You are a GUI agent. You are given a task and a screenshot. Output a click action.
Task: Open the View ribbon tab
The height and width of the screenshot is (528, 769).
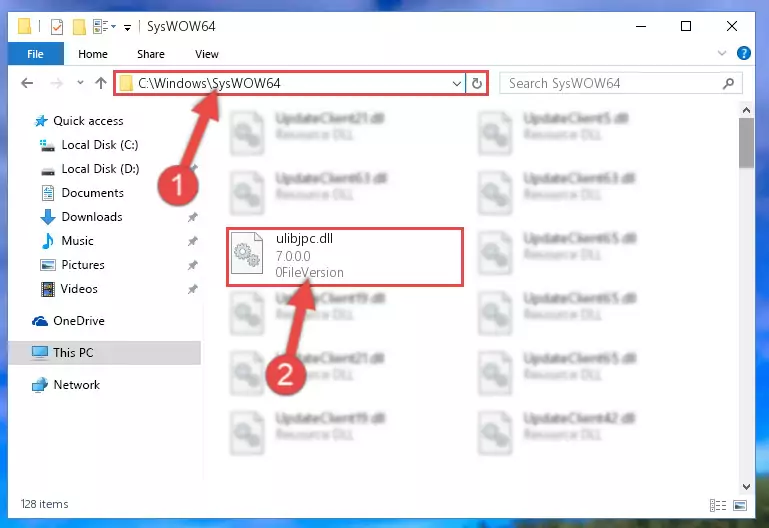tap(206, 54)
